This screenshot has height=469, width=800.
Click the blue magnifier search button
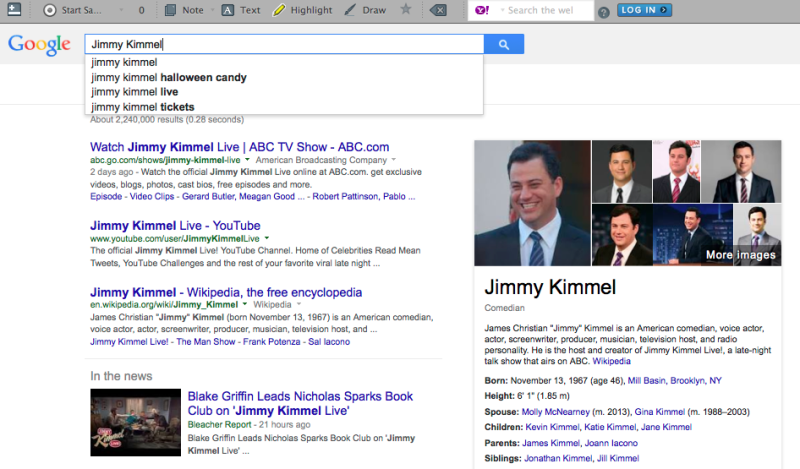click(x=504, y=44)
